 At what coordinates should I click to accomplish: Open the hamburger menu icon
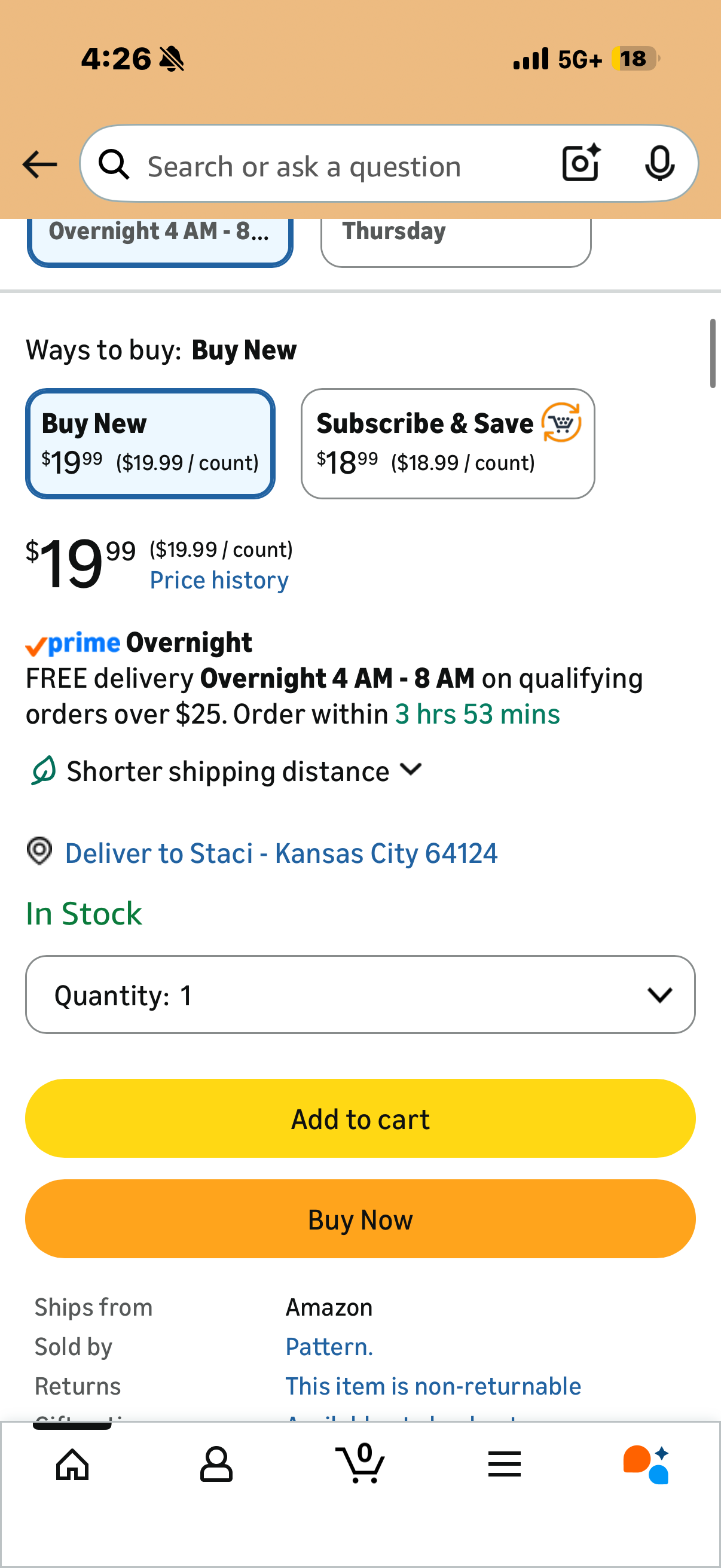click(x=504, y=1464)
